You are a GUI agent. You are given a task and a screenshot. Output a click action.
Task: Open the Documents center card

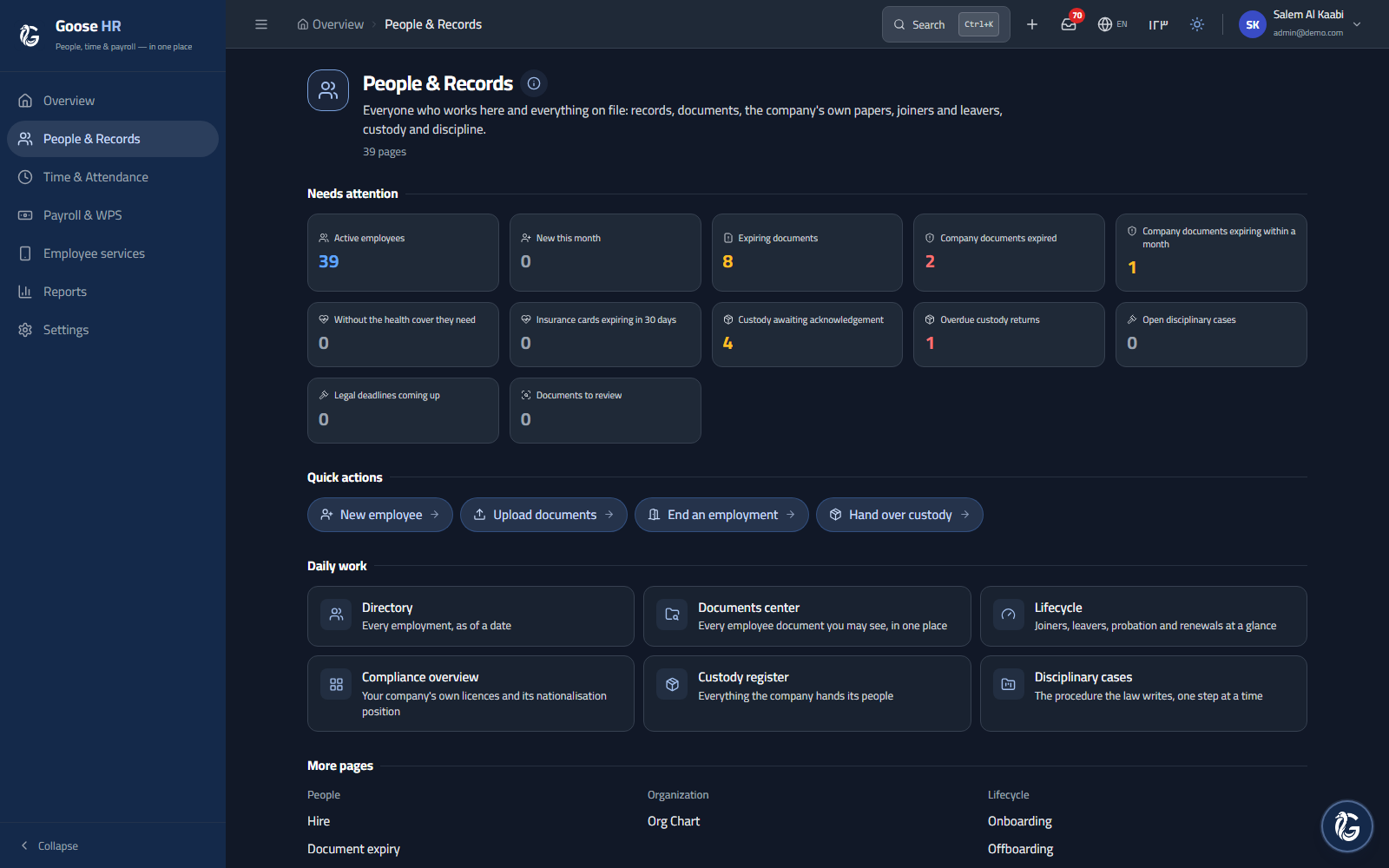tap(806, 616)
